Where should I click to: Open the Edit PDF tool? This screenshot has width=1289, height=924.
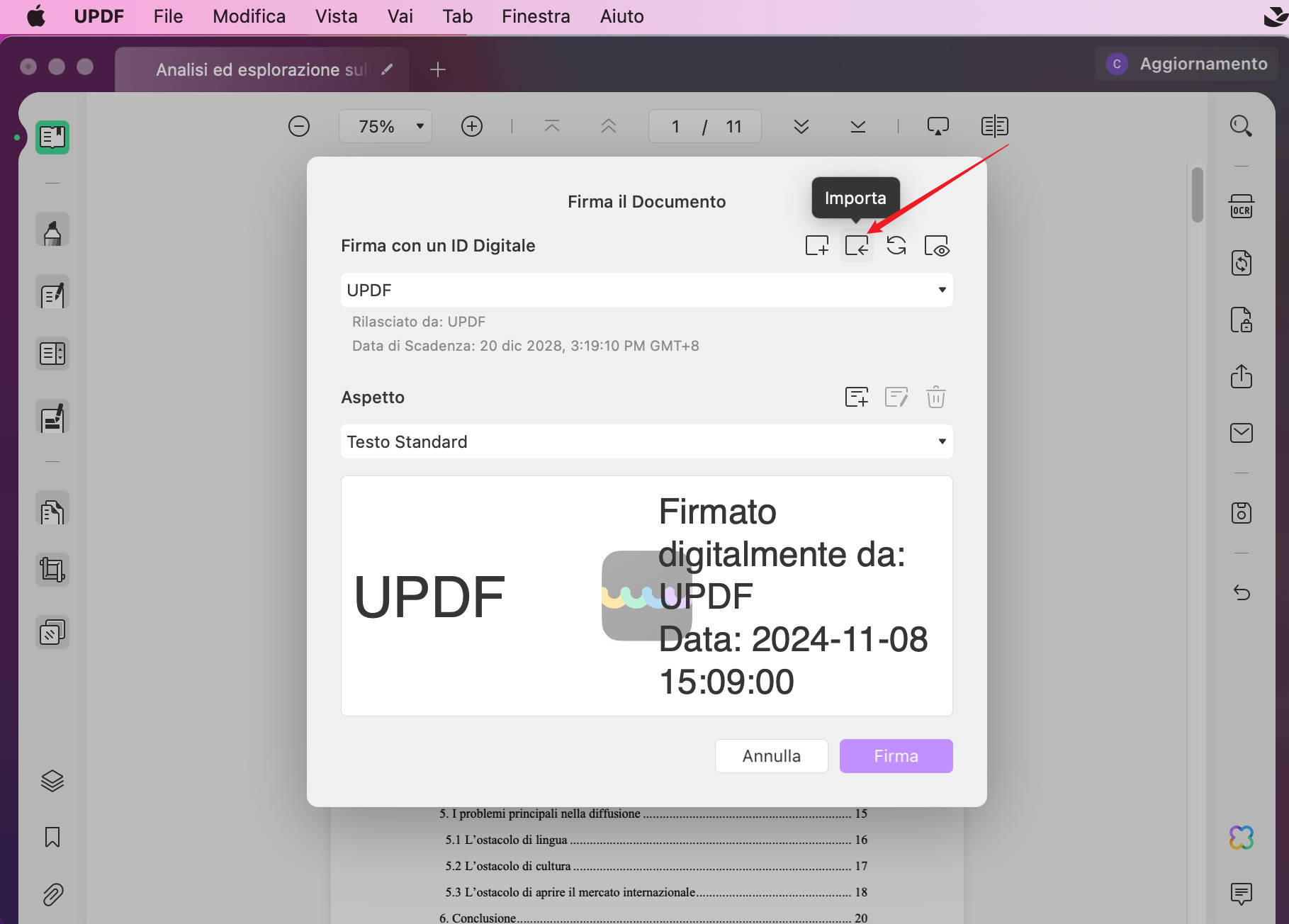pos(52,293)
